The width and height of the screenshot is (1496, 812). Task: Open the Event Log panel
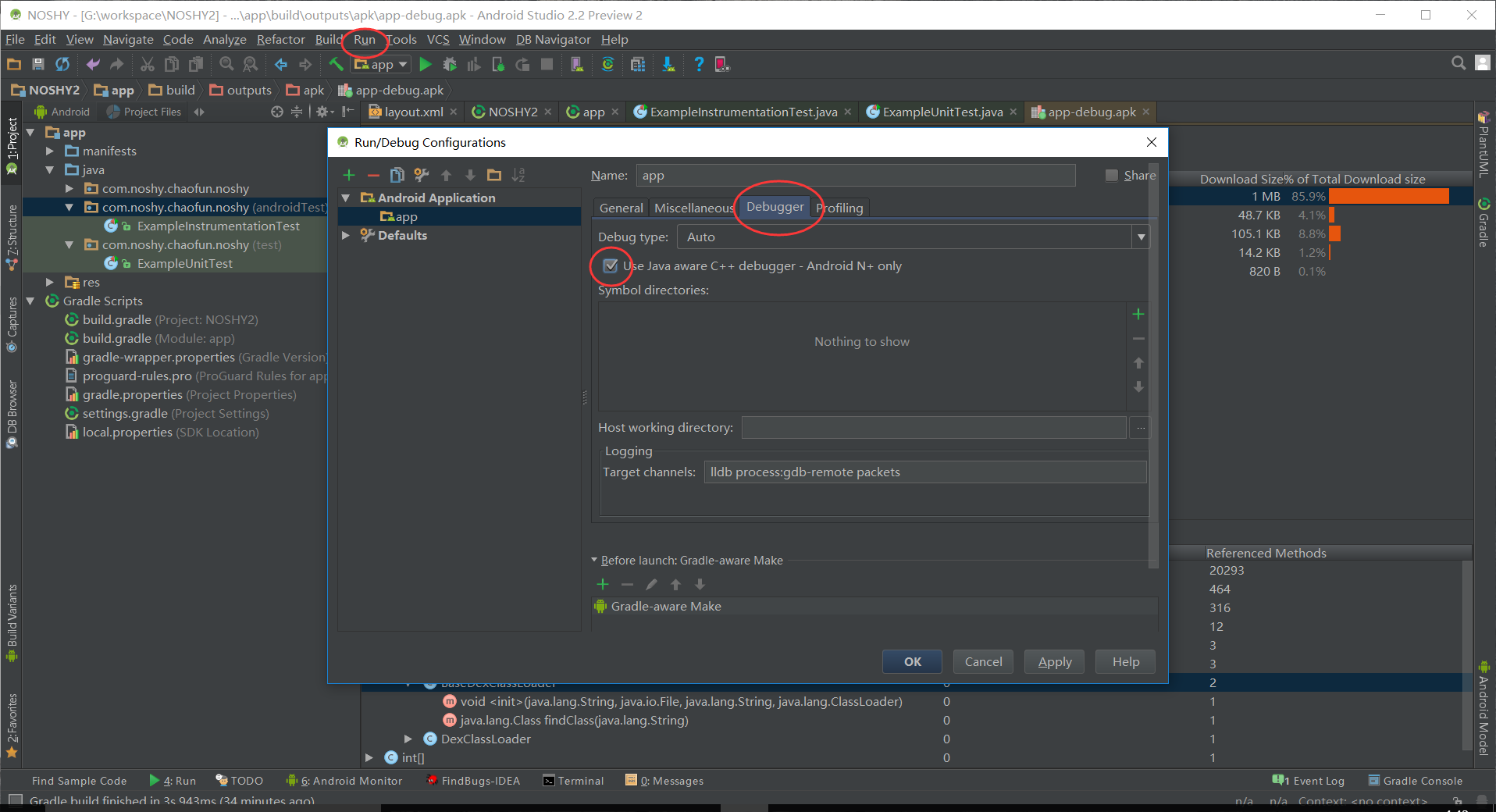tap(1309, 781)
